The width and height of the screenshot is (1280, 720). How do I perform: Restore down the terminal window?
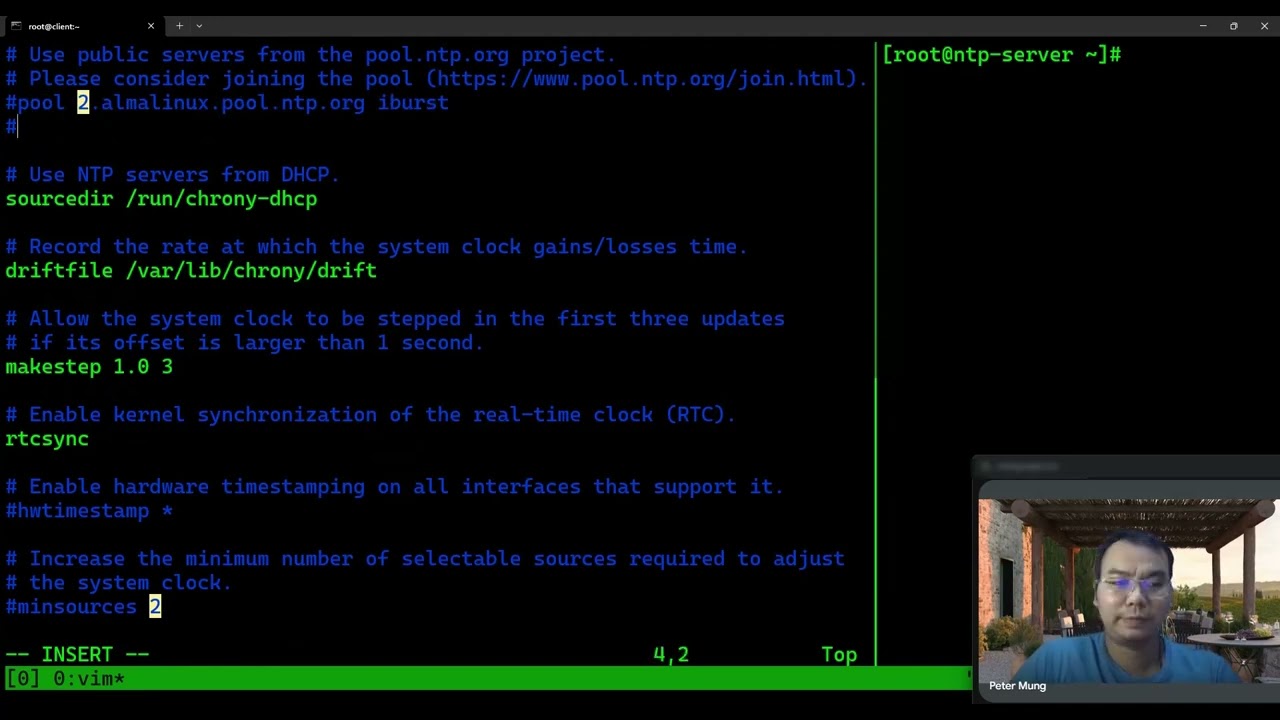pyautogui.click(x=1234, y=26)
